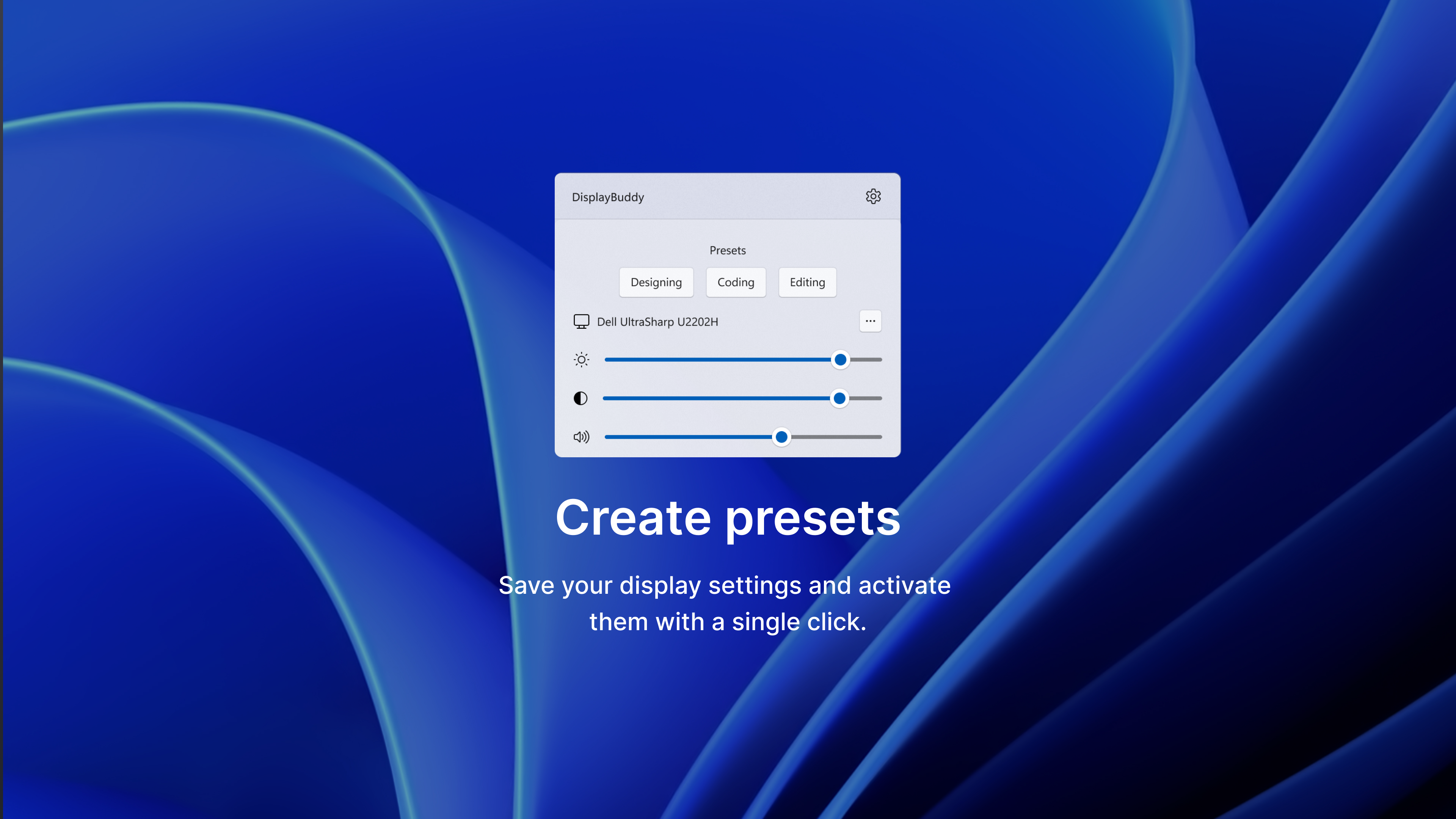Click the monitor icon beside Dell UltraSharp
1456x819 pixels.
[581, 321]
